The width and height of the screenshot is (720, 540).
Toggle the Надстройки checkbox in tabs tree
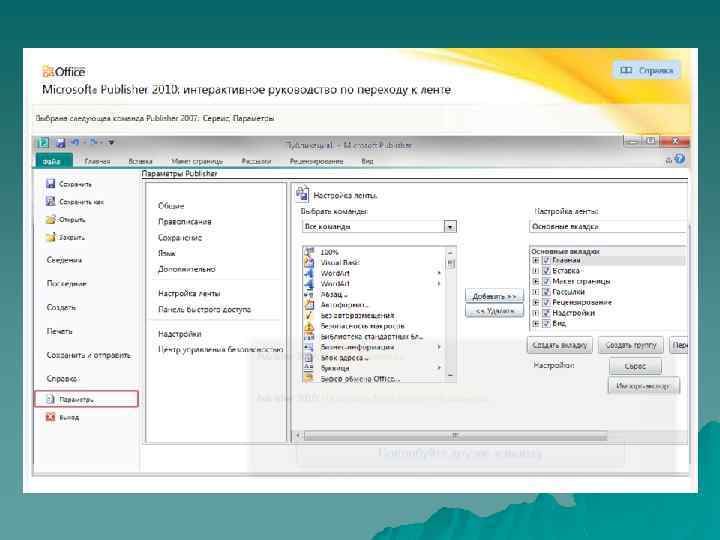tap(546, 313)
